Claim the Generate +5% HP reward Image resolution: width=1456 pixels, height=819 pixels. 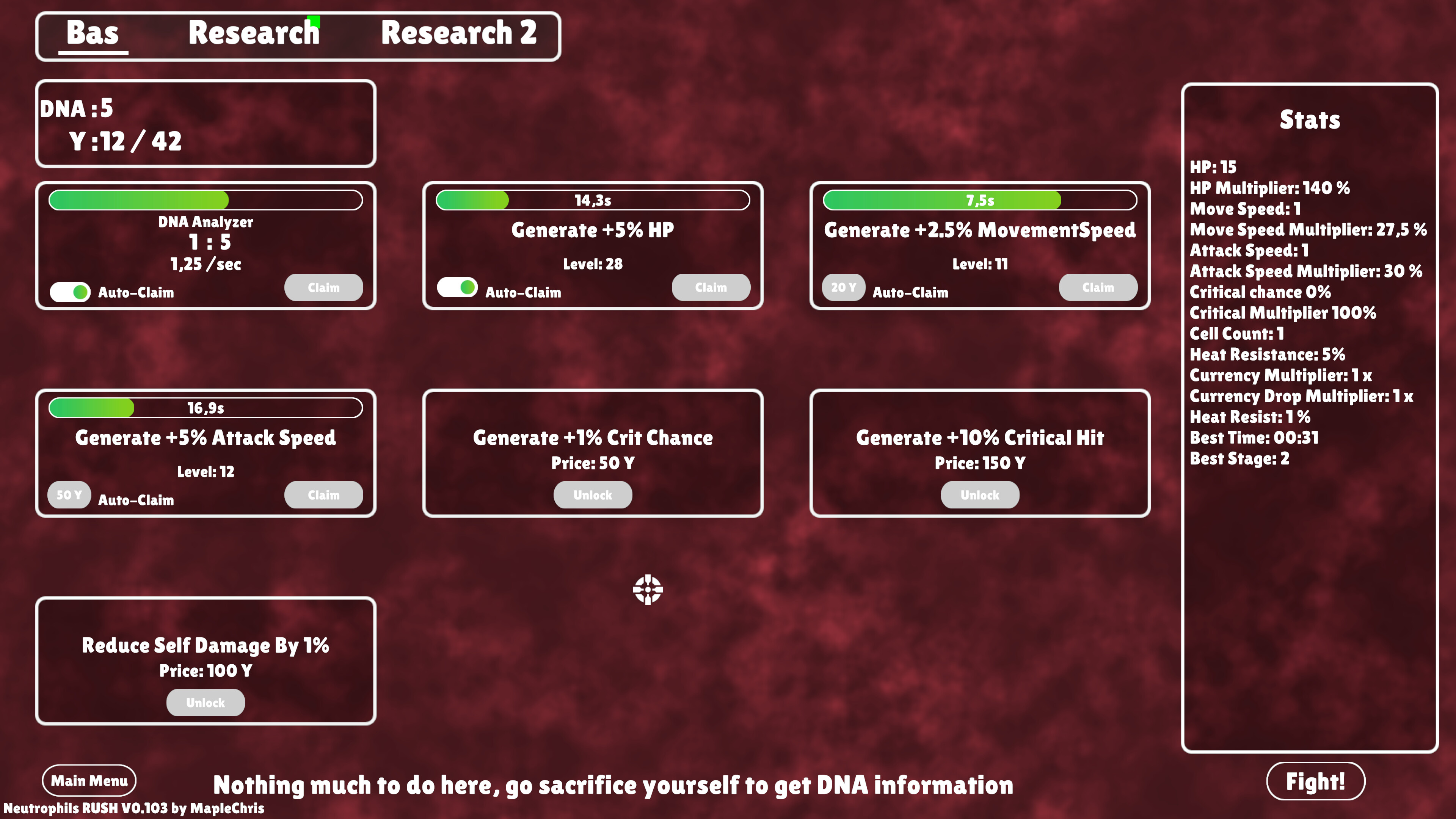click(x=711, y=287)
